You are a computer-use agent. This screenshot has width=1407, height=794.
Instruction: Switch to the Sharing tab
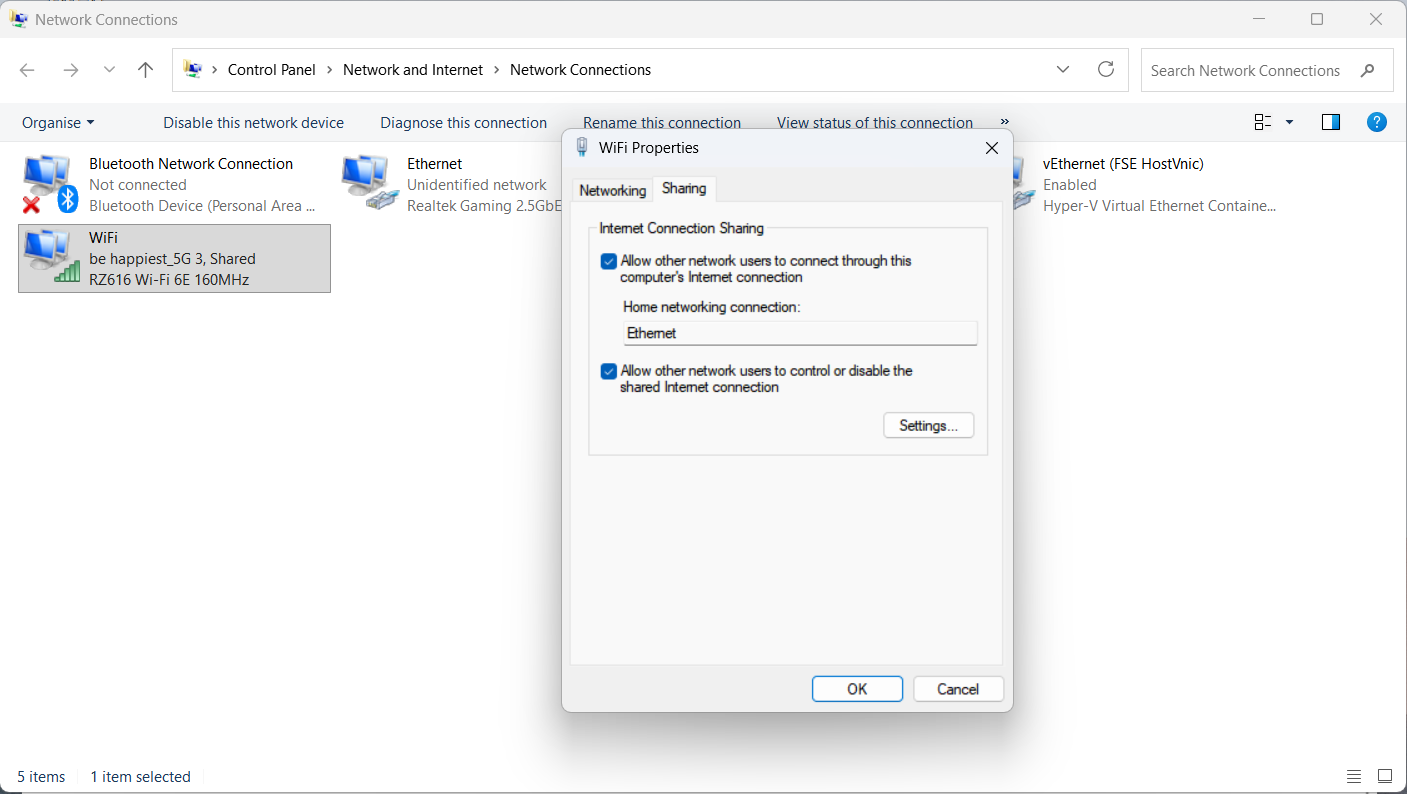(684, 188)
